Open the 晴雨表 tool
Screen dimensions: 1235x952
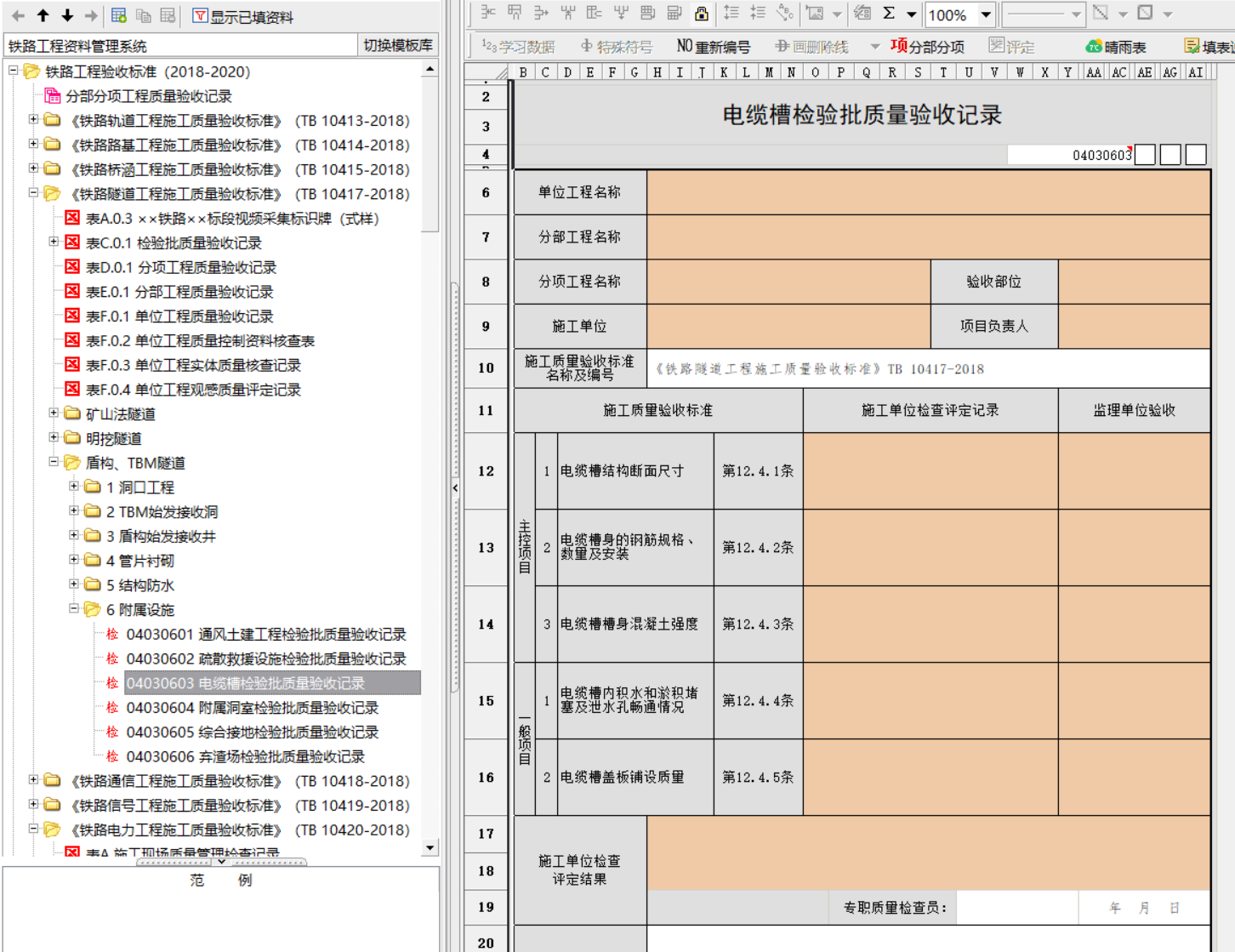(x=1116, y=46)
